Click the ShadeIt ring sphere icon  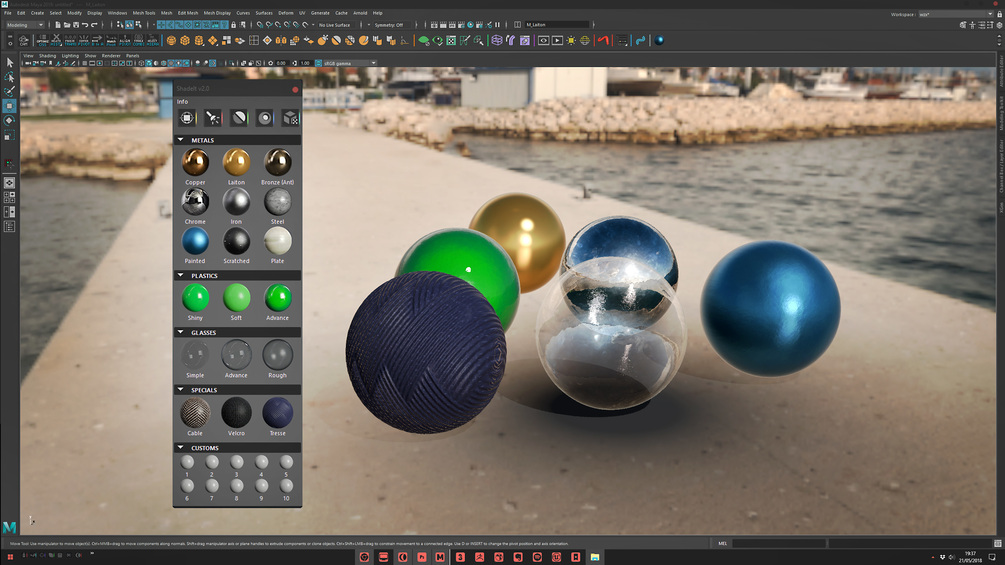(265, 118)
